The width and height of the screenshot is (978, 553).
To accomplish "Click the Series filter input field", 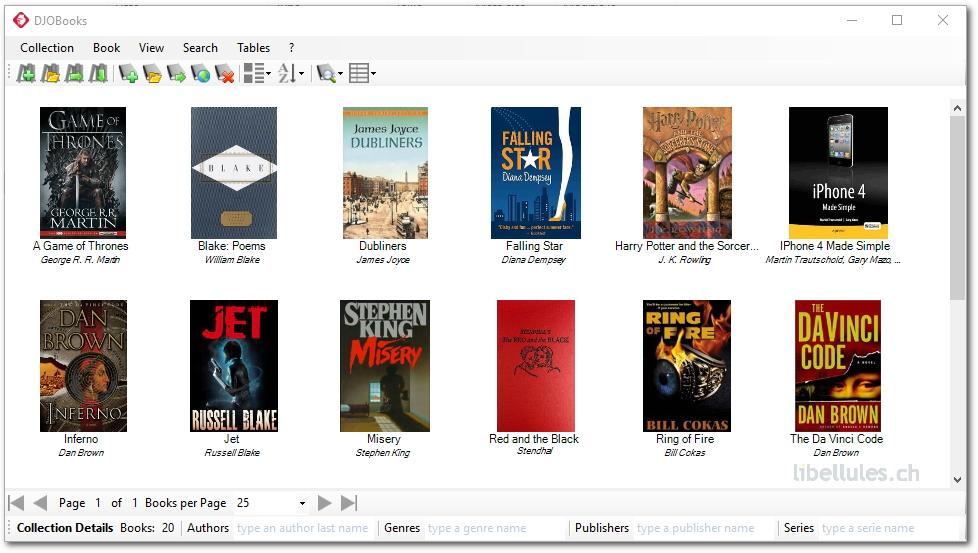I will (889, 528).
